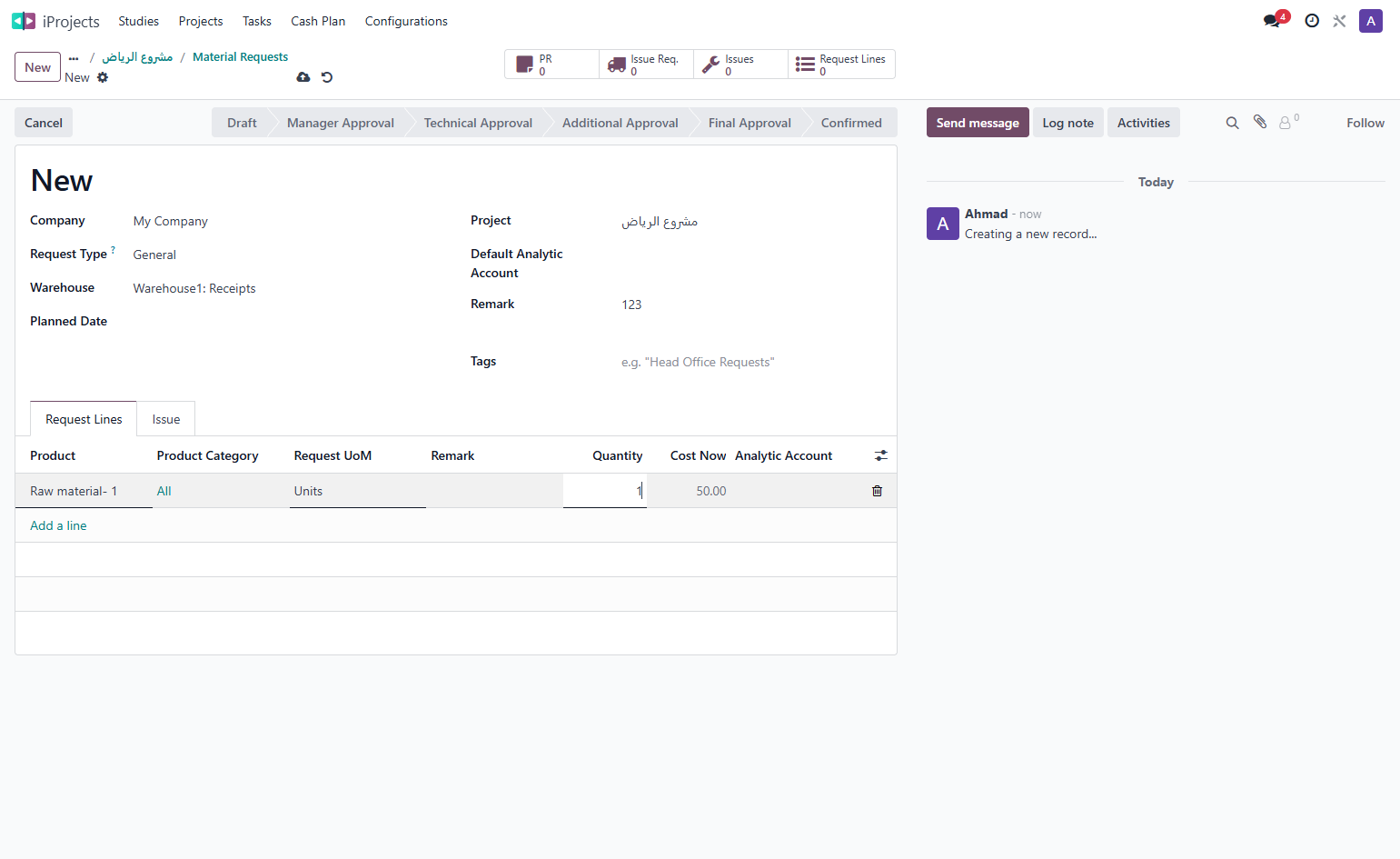1400x859 pixels.
Task: Go to Material Requests breadcrumb
Action: (240, 56)
